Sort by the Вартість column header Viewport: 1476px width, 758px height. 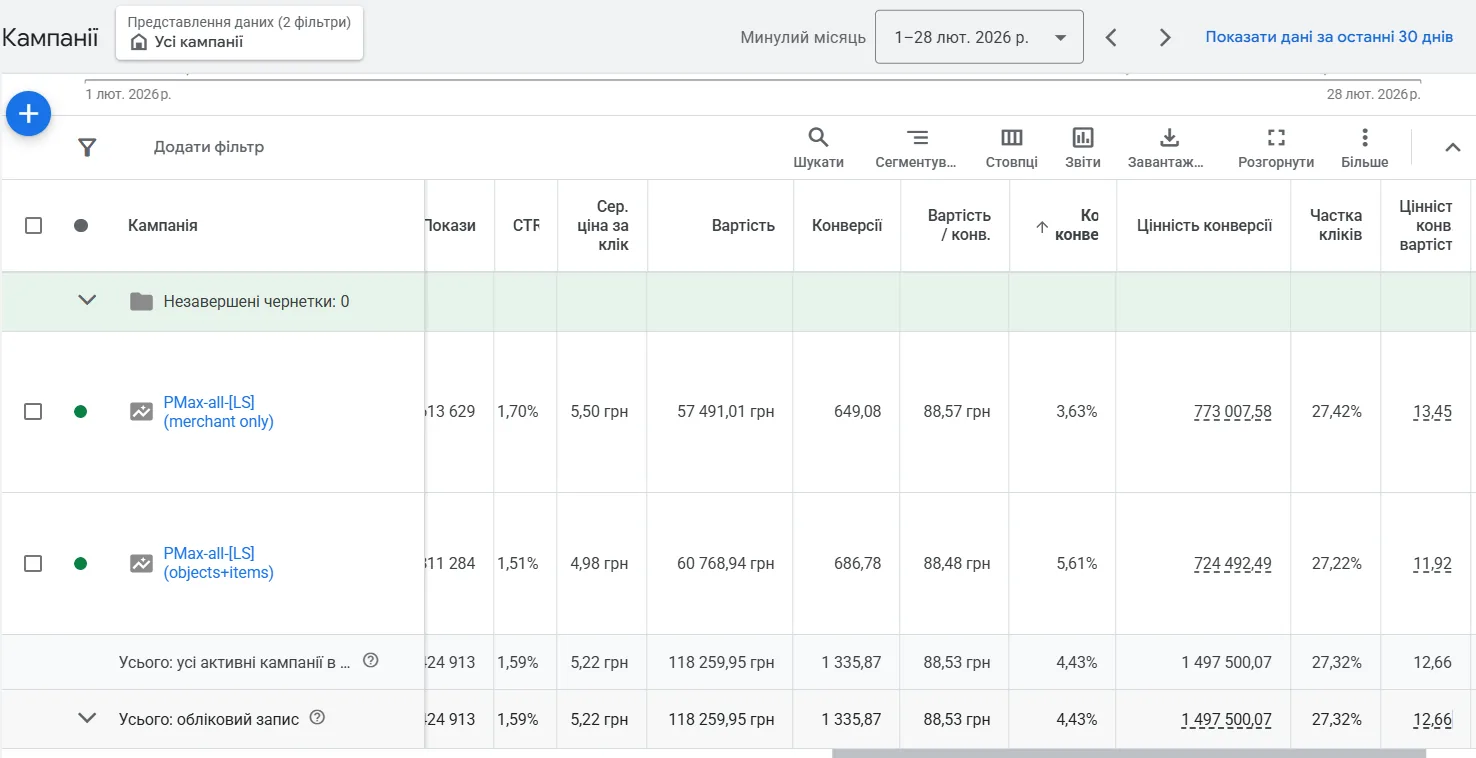(x=743, y=225)
